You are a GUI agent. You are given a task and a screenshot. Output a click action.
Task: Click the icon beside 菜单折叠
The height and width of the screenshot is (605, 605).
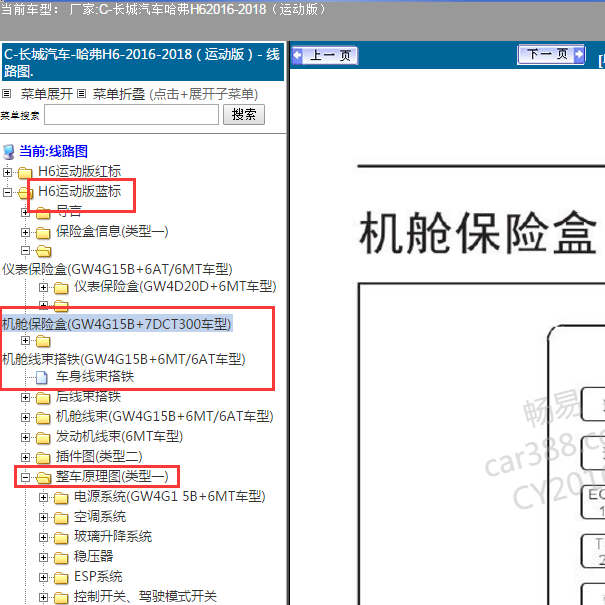tap(81, 93)
